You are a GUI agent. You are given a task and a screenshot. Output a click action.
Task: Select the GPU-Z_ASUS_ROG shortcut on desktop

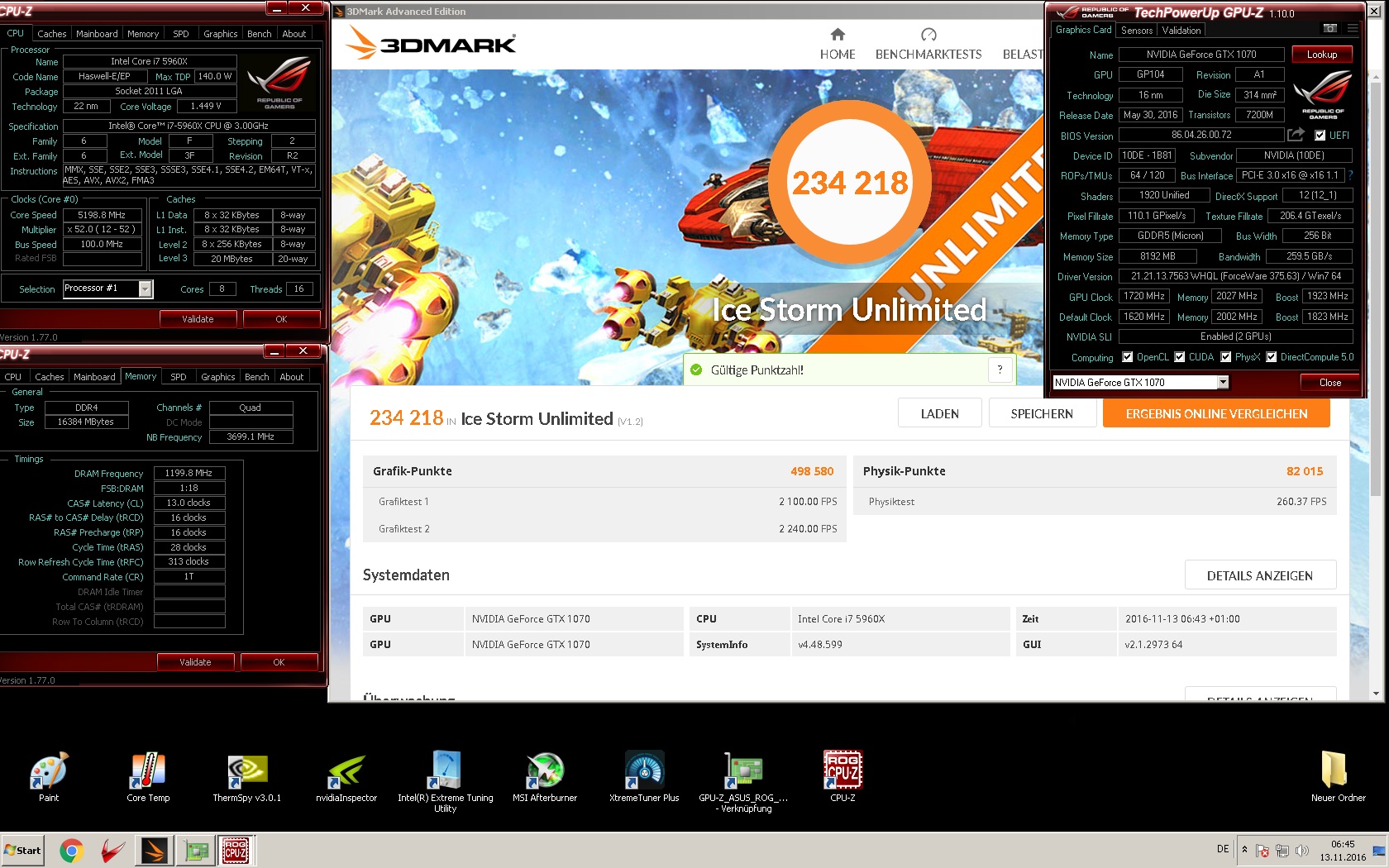click(x=743, y=782)
